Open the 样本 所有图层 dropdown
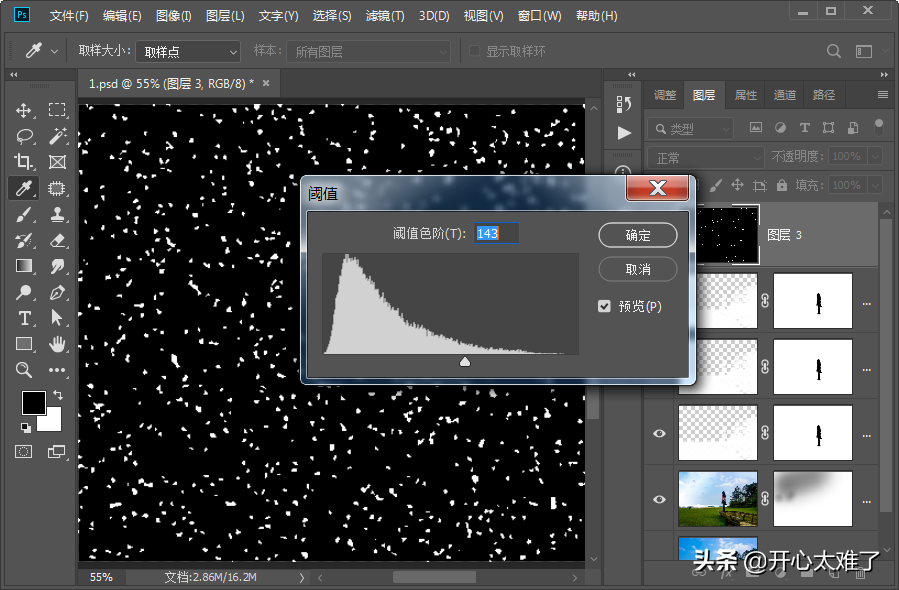This screenshot has height=590, width=899. pos(368,52)
